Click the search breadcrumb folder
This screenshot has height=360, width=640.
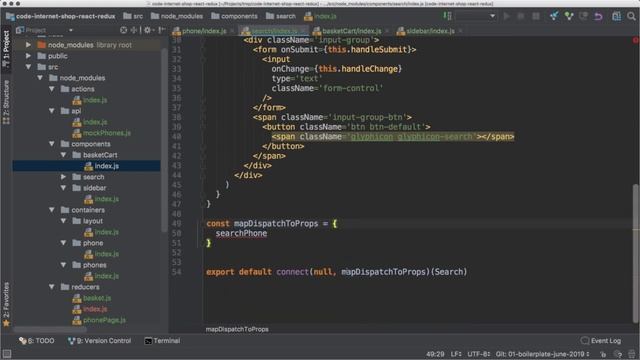pos(281,16)
